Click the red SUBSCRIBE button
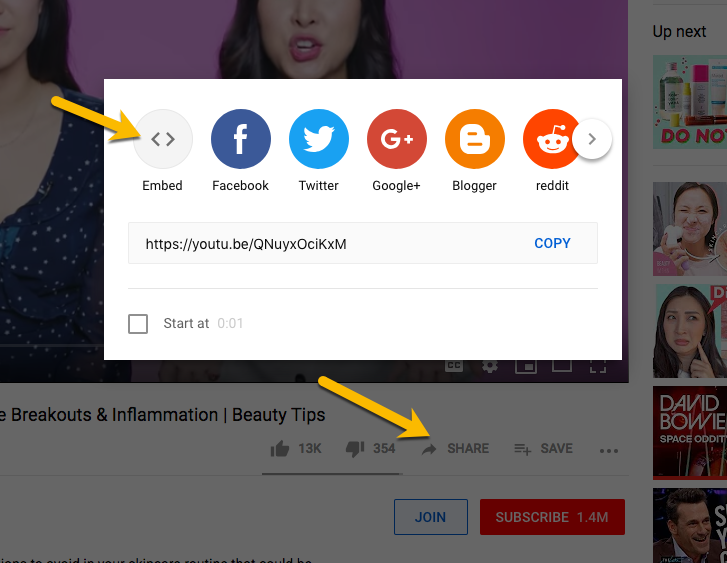 [x=552, y=518]
